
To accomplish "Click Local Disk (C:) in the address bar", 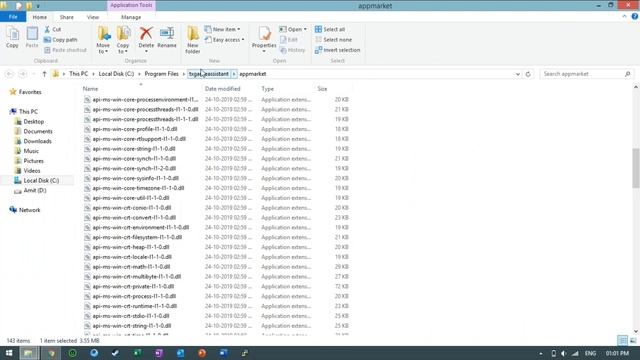I will (116, 74).
